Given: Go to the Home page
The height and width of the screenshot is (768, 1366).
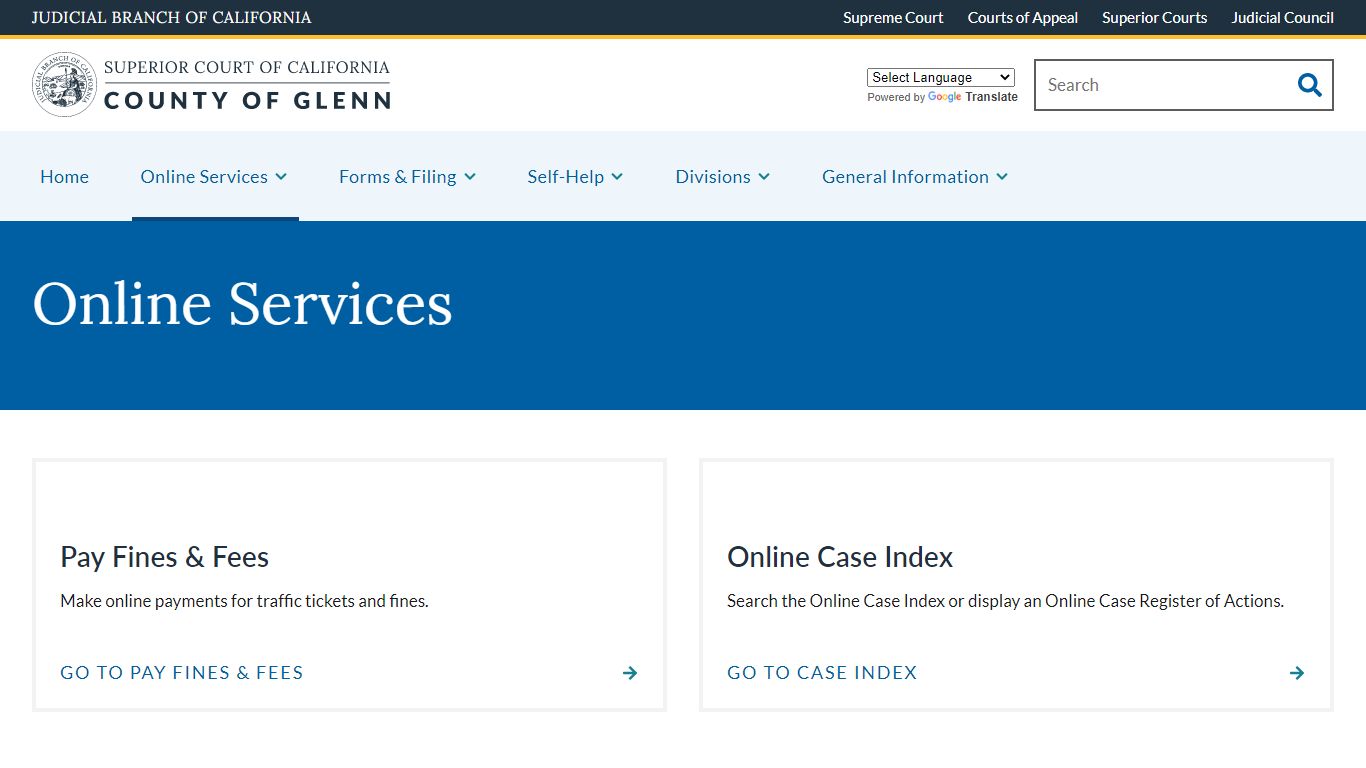Looking at the screenshot, I should 64,176.
